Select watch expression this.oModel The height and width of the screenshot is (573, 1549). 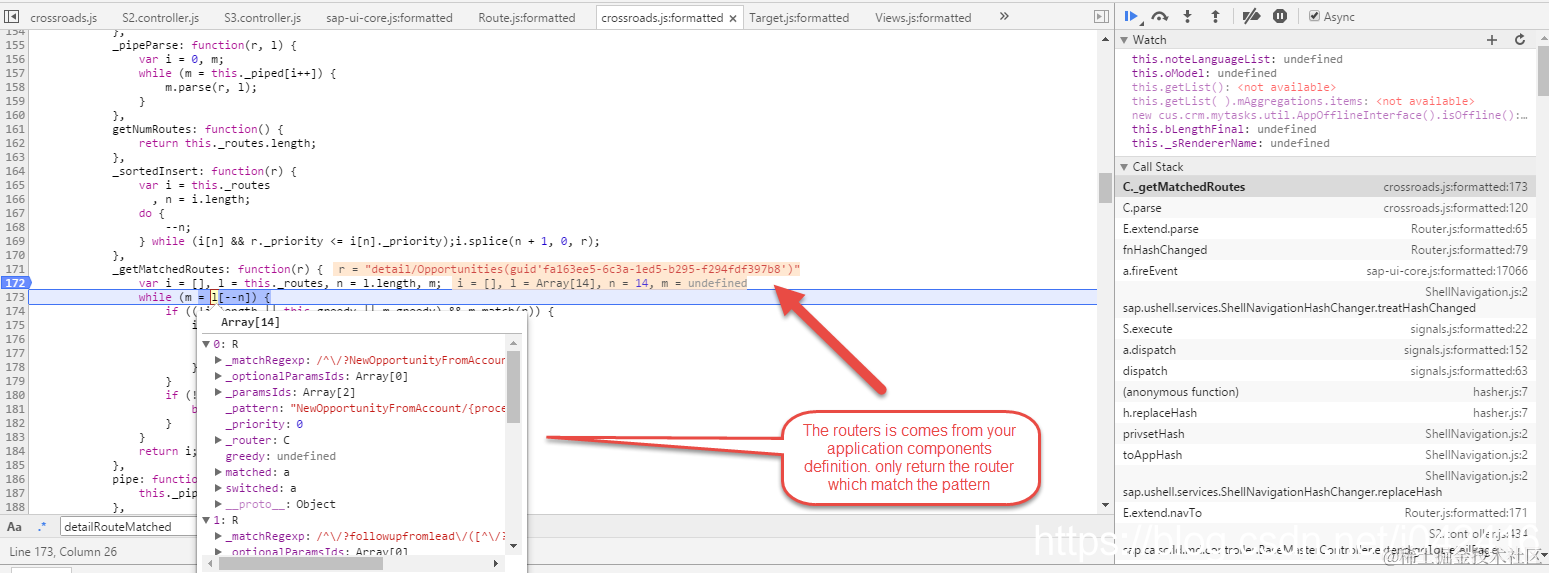pos(1204,73)
